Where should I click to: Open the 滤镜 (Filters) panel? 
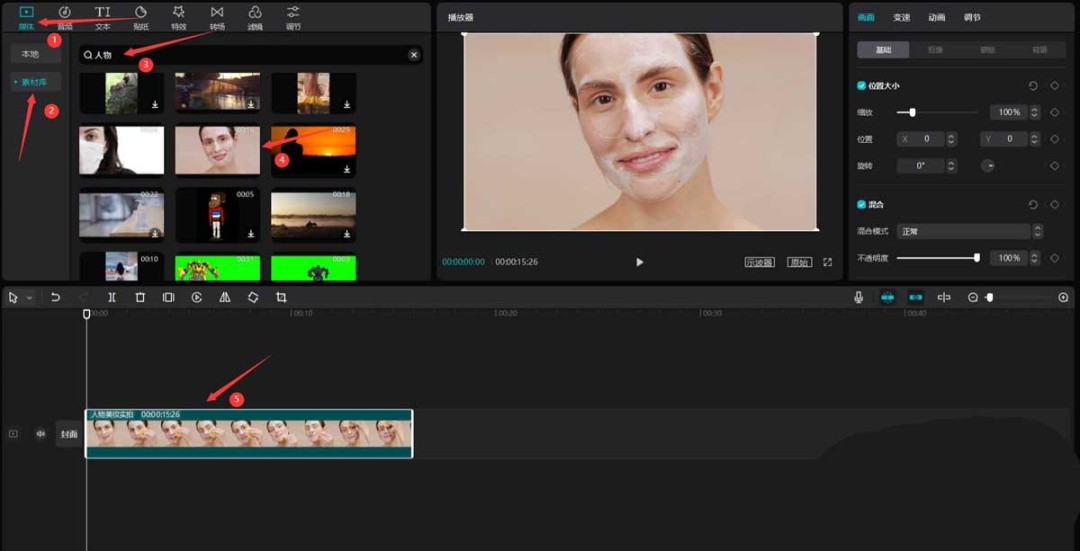(255, 16)
